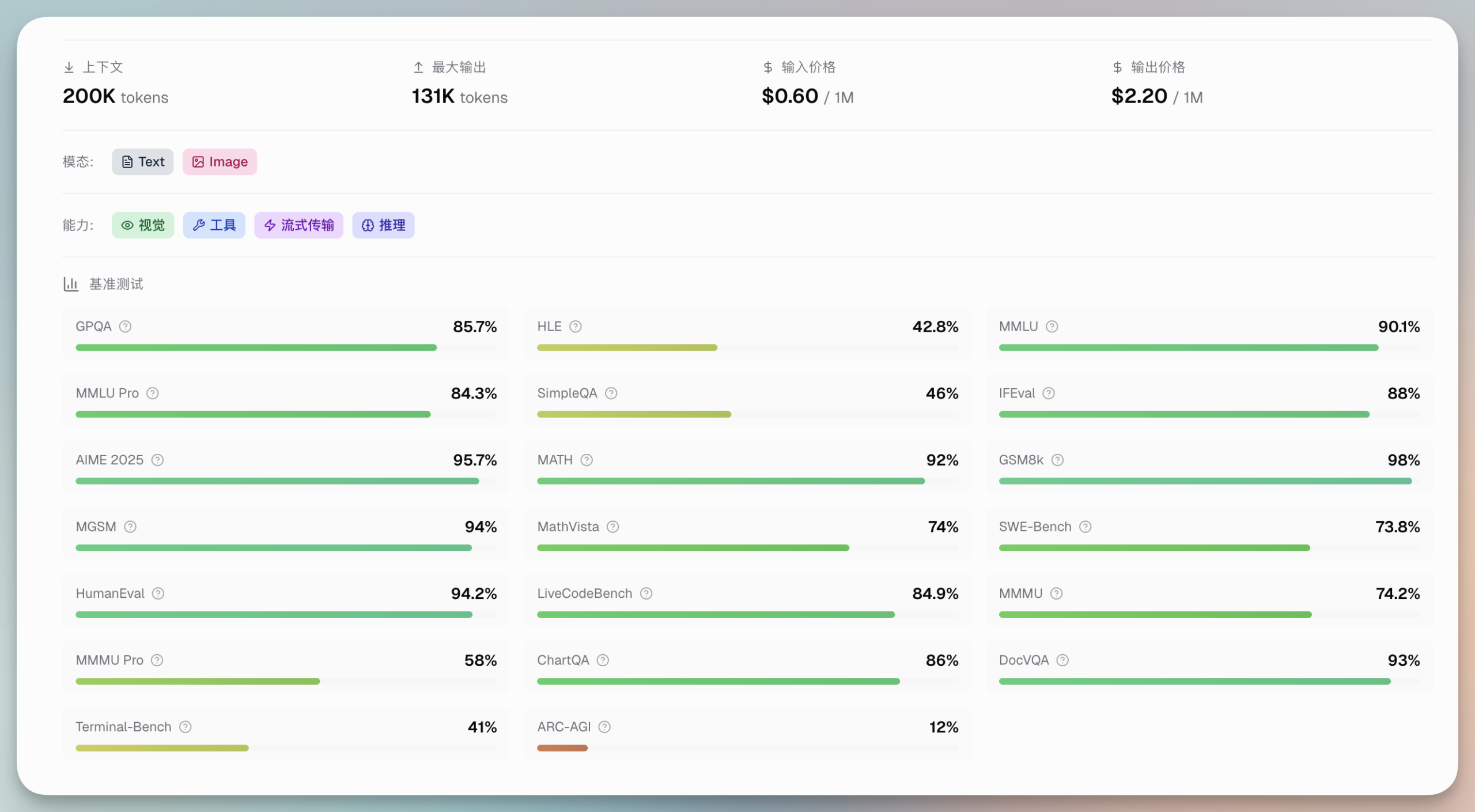Open the info icon next to SWE-Bench
This screenshot has height=812, width=1475.
(x=1085, y=527)
